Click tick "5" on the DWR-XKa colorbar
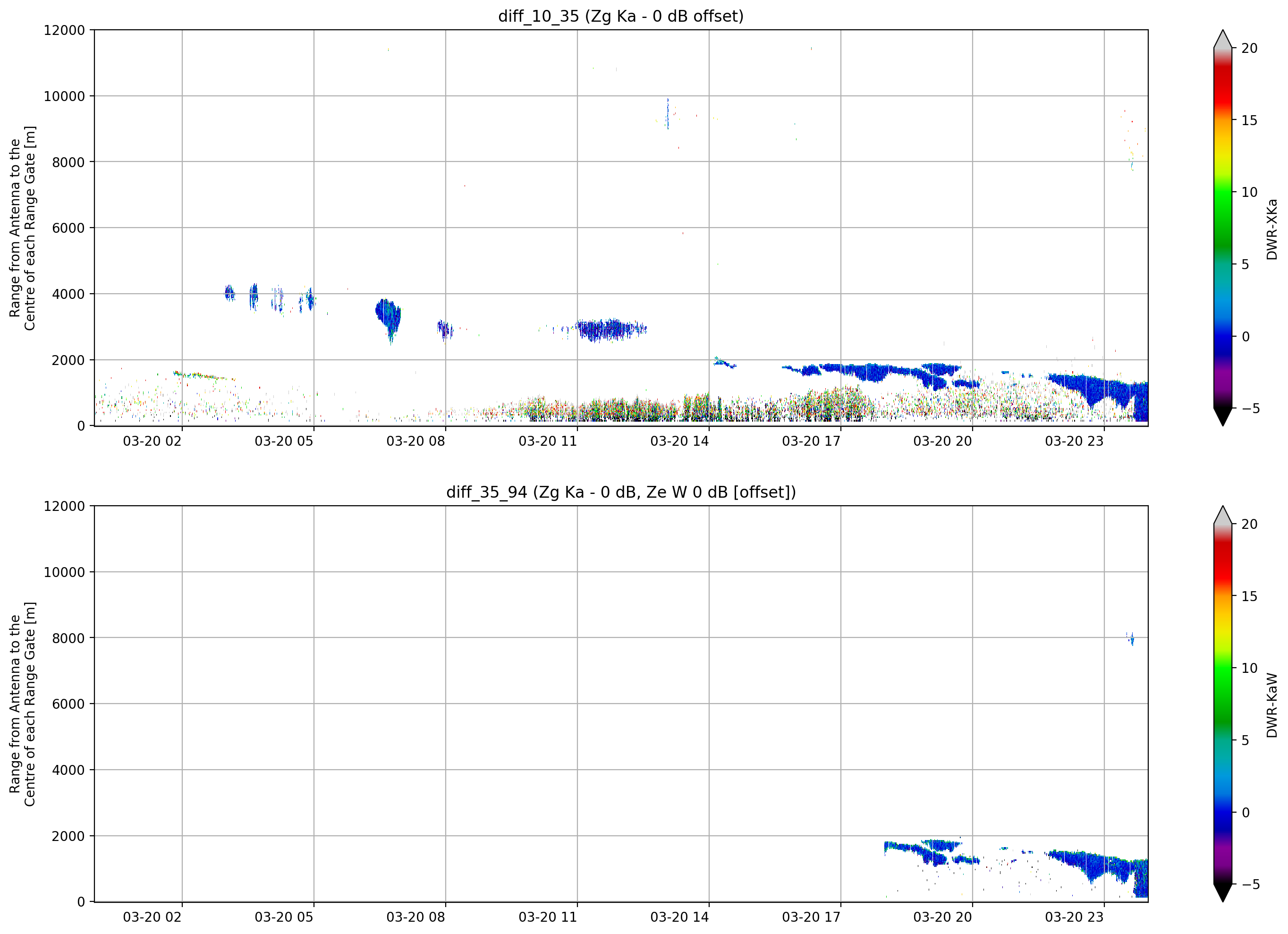Image resolution: width=1288 pixels, height=934 pixels. (1246, 264)
